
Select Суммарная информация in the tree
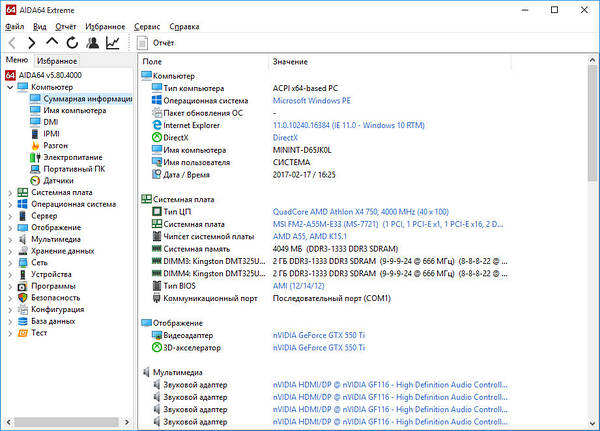point(88,99)
